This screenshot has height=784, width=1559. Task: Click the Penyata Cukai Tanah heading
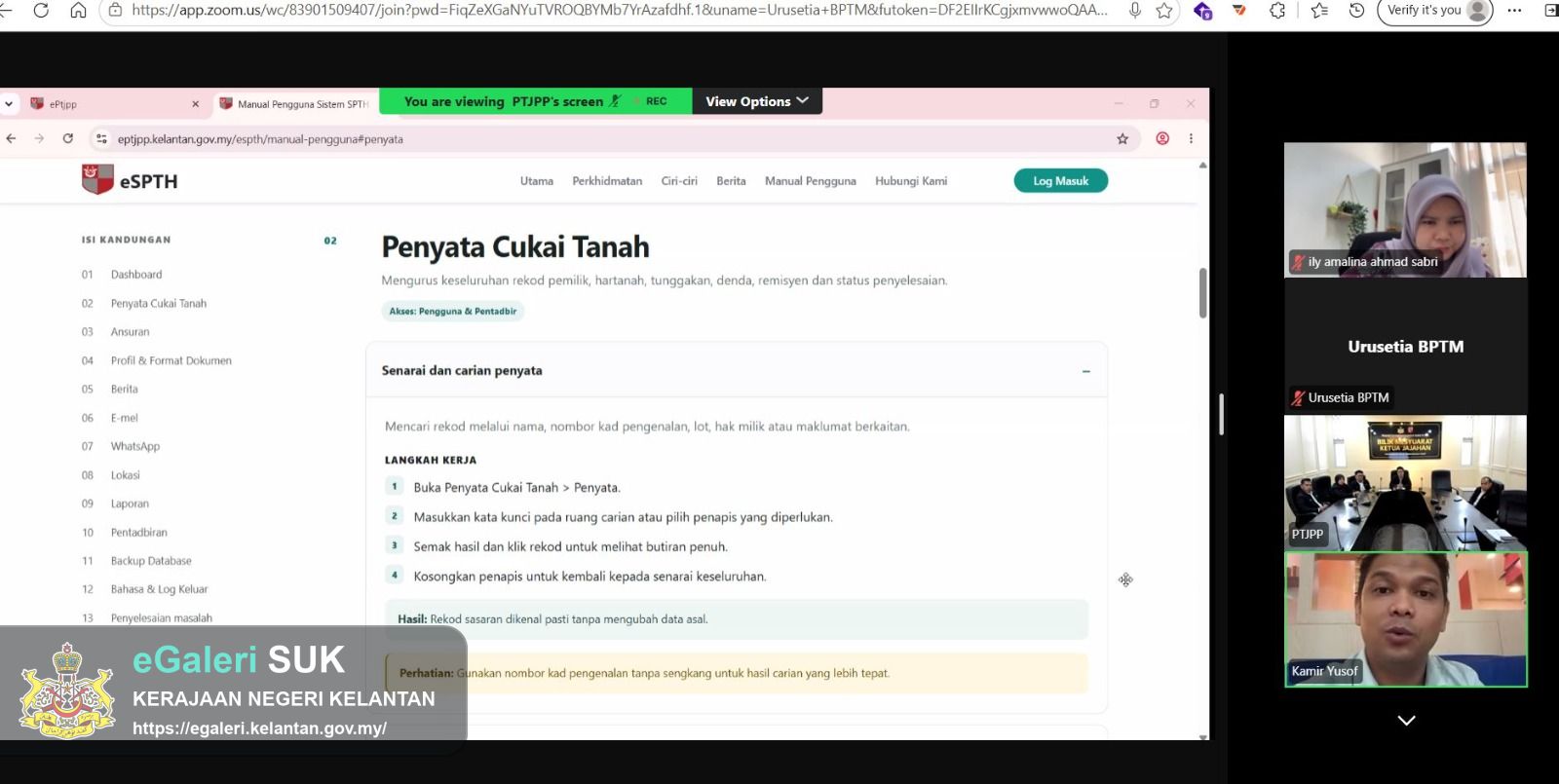(515, 247)
